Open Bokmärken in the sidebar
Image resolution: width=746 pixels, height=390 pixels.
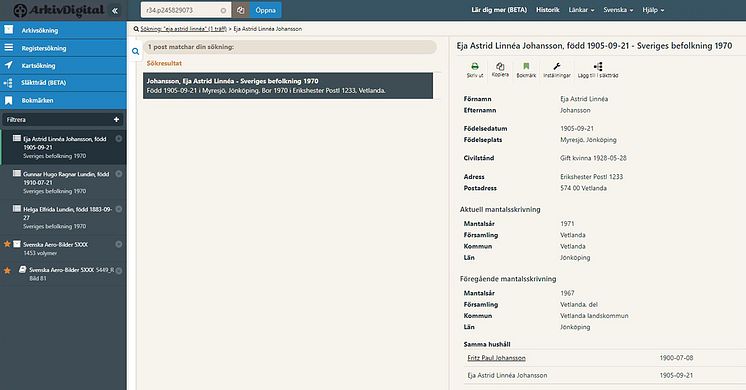click(x=63, y=100)
